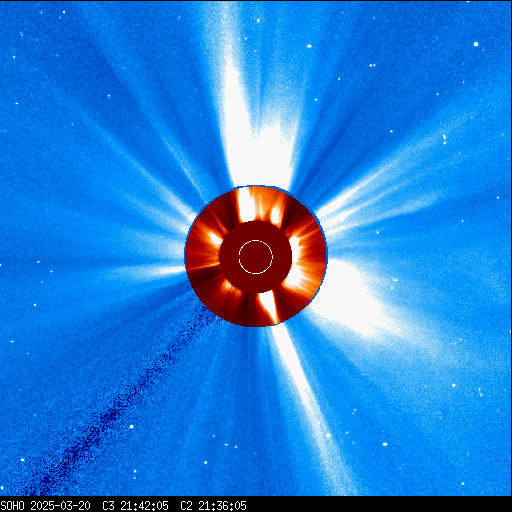The width and height of the screenshot is (512, 512).
Task: Click the bright star near the pylon shadow
Action: 131,426
